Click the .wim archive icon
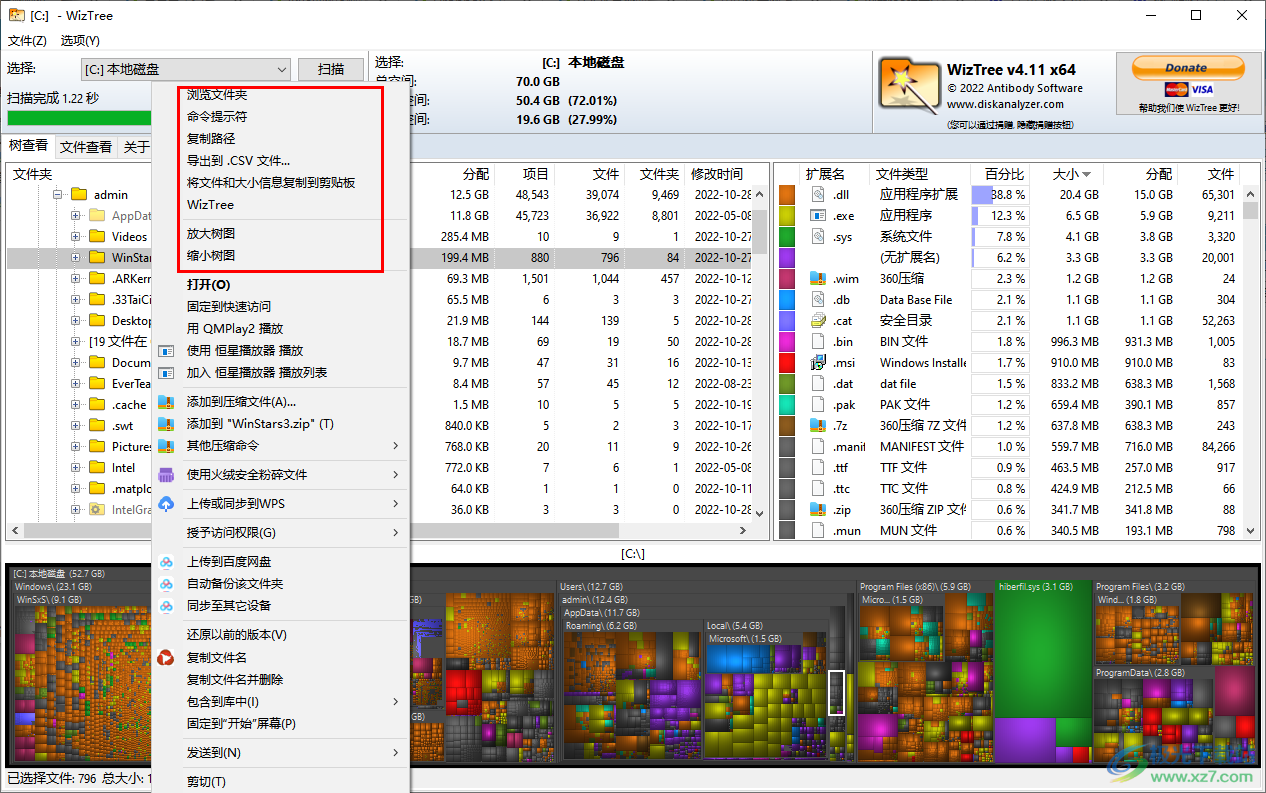The height and width of the screenshot is (793, 1266). pos(817,278)
